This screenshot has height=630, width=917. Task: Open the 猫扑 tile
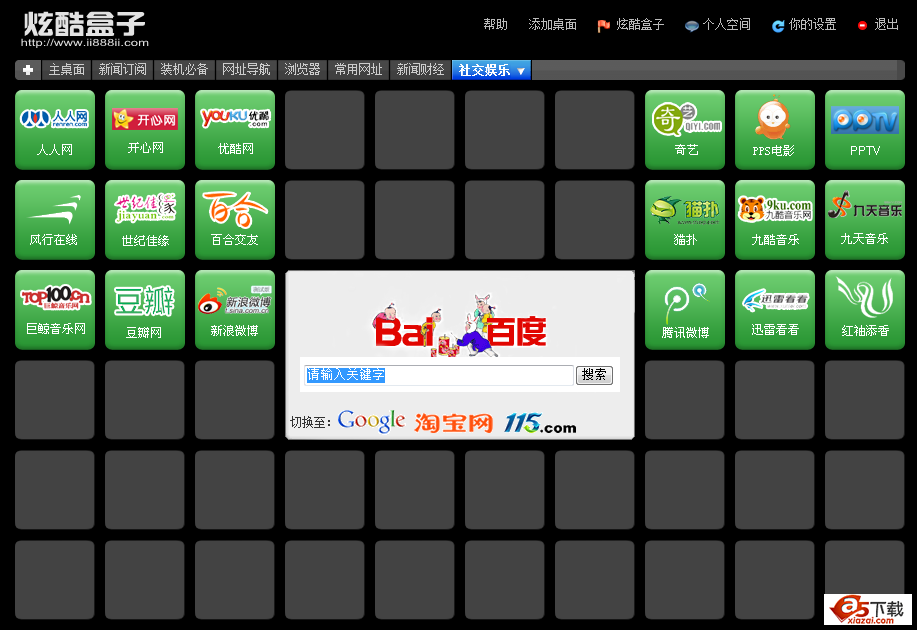coord(685,219)
